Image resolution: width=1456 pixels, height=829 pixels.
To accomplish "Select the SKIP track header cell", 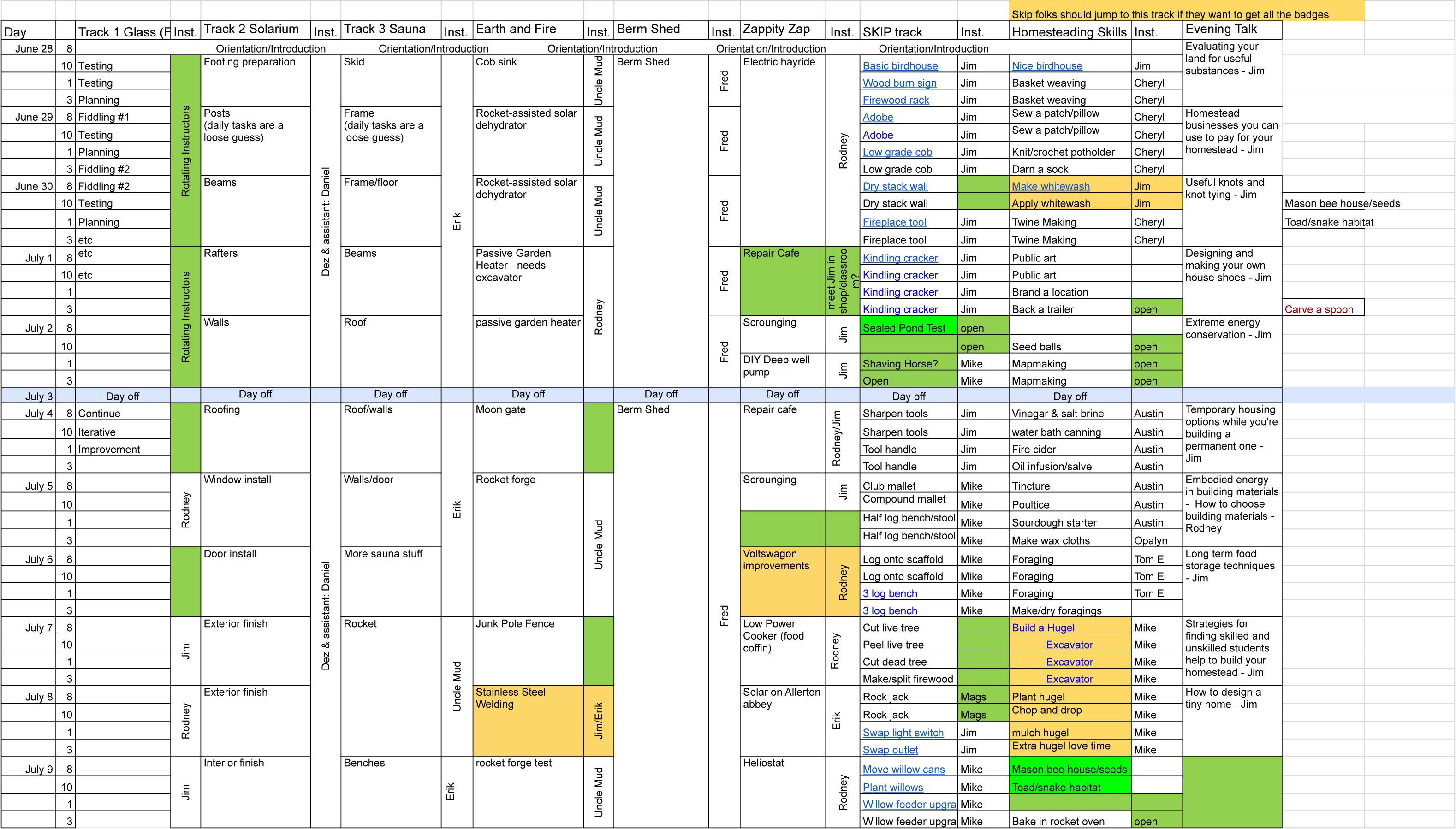I will point(908,30).
